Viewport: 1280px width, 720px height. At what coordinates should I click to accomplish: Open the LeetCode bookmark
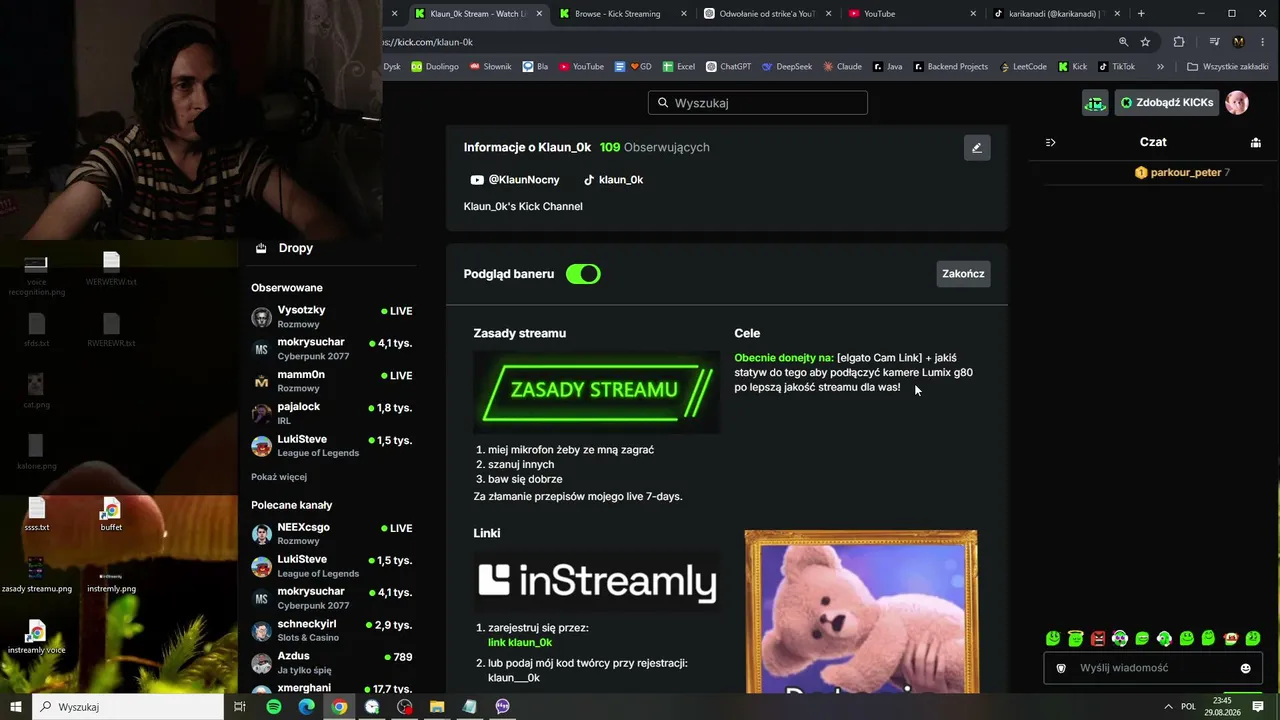point(1022,67)
